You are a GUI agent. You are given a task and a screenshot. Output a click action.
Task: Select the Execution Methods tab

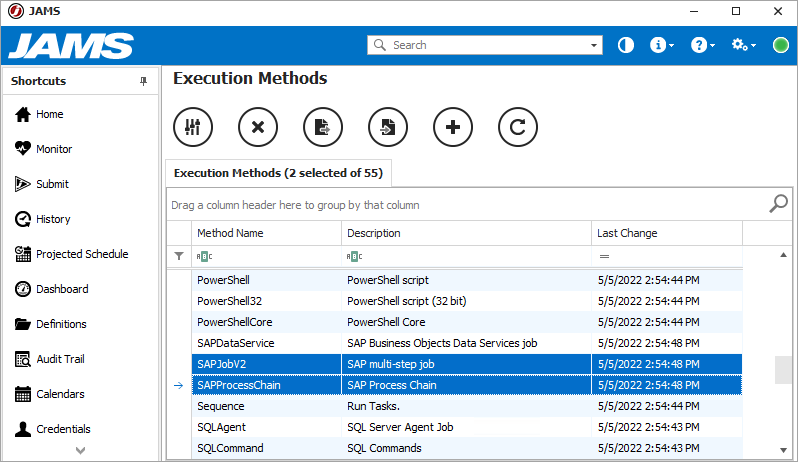(278, 173)
